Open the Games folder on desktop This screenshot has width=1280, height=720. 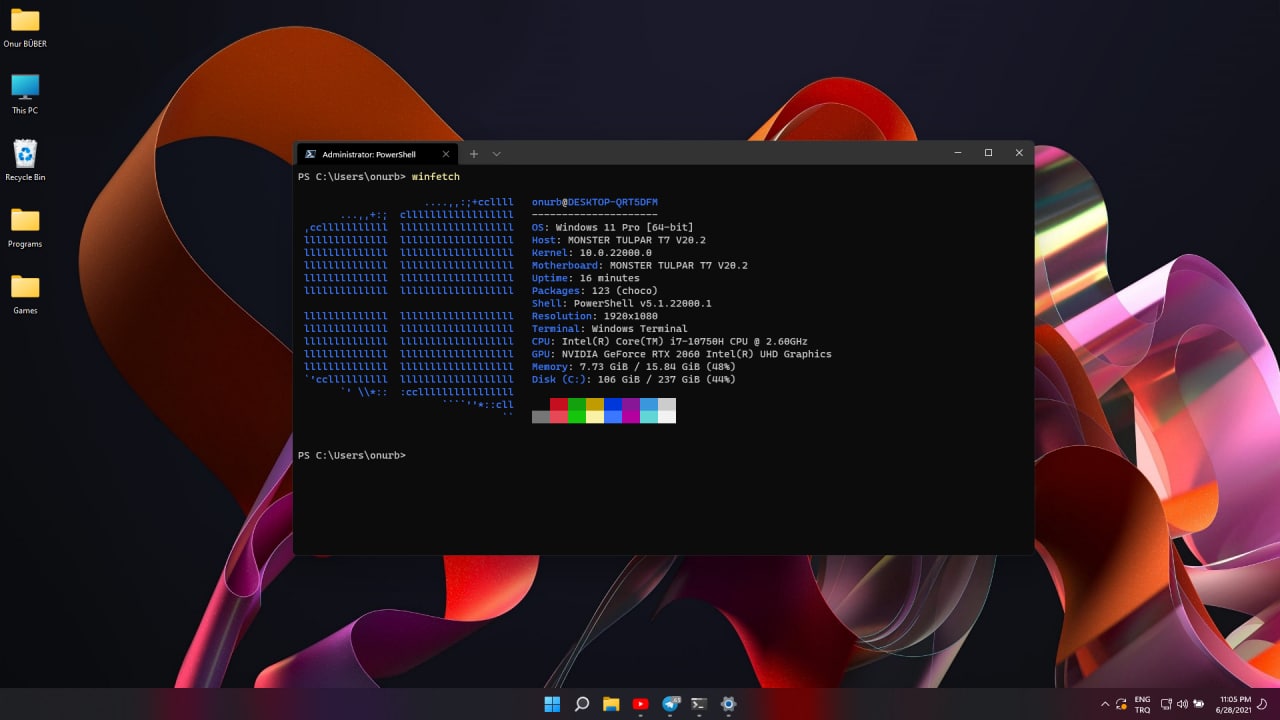point(25,294)
